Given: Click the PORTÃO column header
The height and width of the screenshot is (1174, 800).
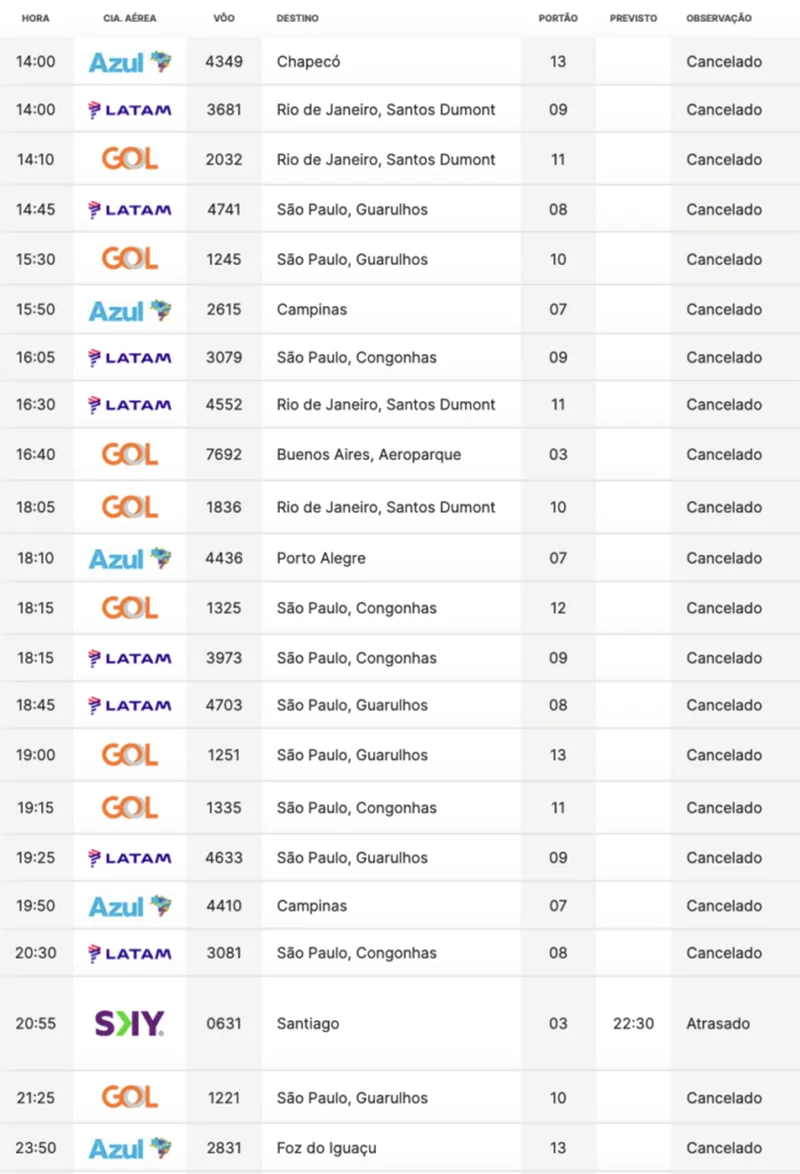Looking at the screenshot, I should pos(558,19).
